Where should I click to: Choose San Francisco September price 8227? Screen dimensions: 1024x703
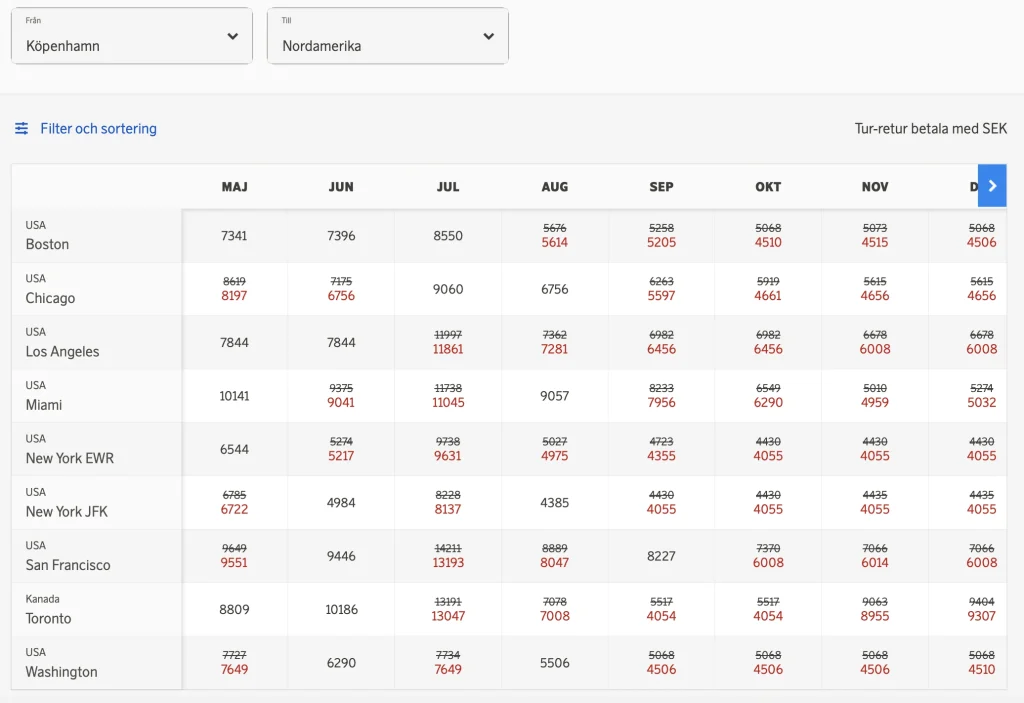click(x=662, y=557)
